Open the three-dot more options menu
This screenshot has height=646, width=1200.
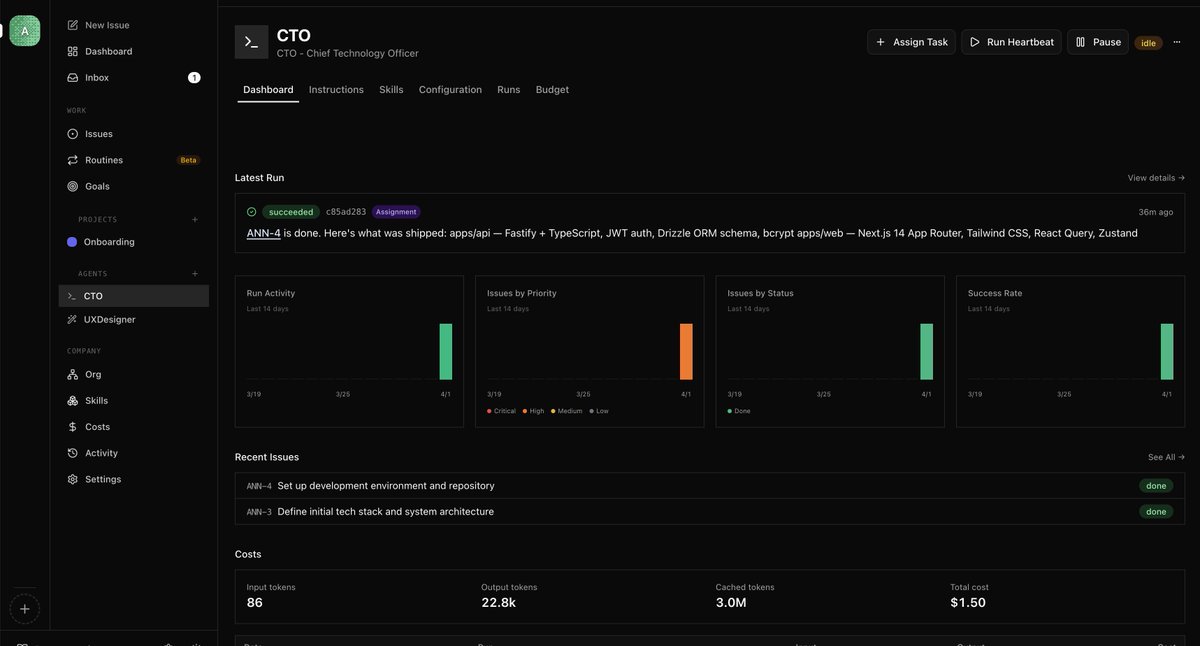coord(1177,42)
